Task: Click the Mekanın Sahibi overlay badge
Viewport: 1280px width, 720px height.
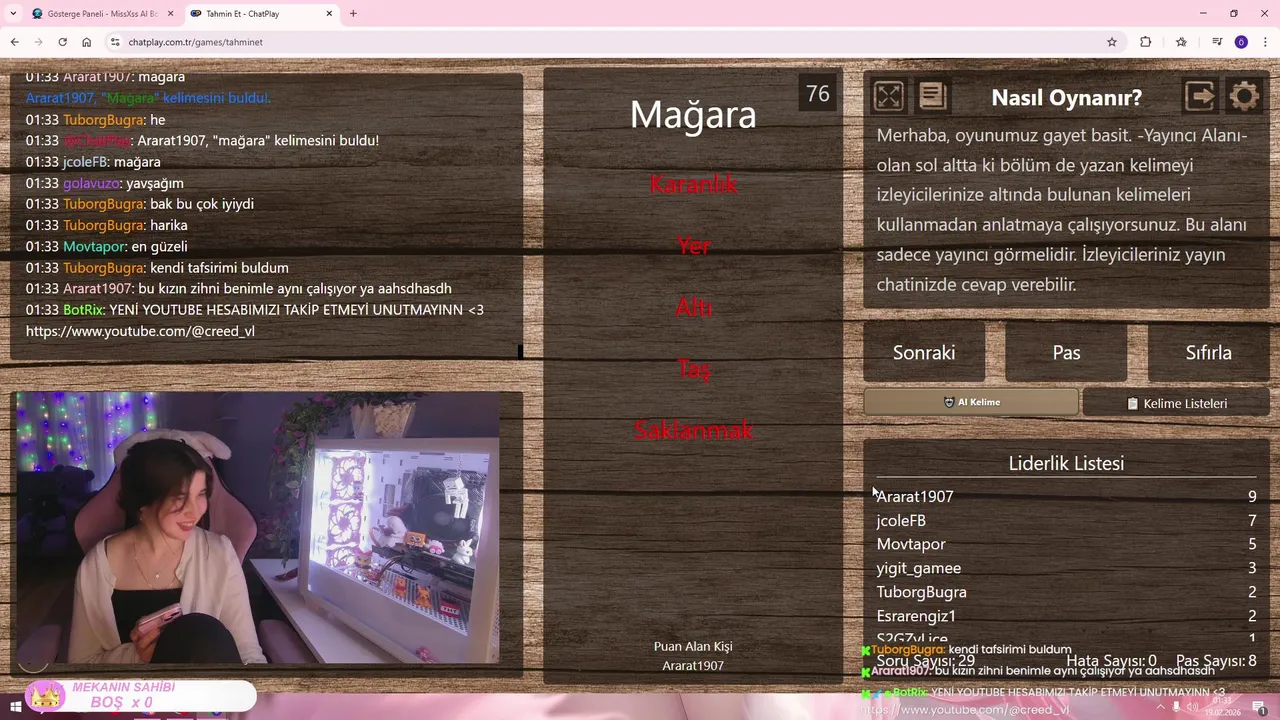Action: coord(140,695)
